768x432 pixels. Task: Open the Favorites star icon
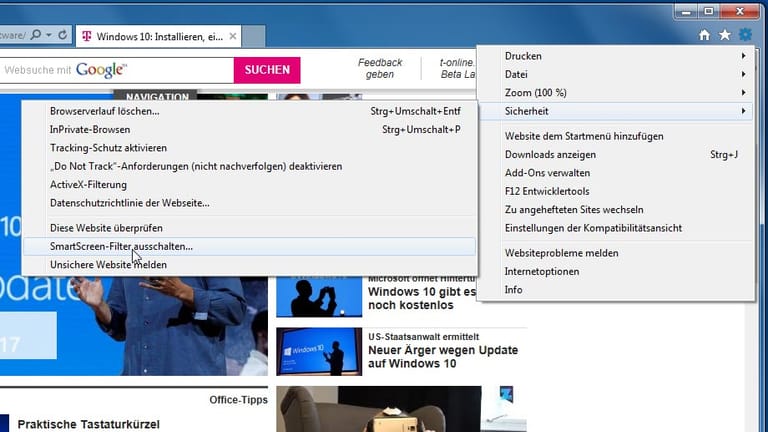click(724, 35)
